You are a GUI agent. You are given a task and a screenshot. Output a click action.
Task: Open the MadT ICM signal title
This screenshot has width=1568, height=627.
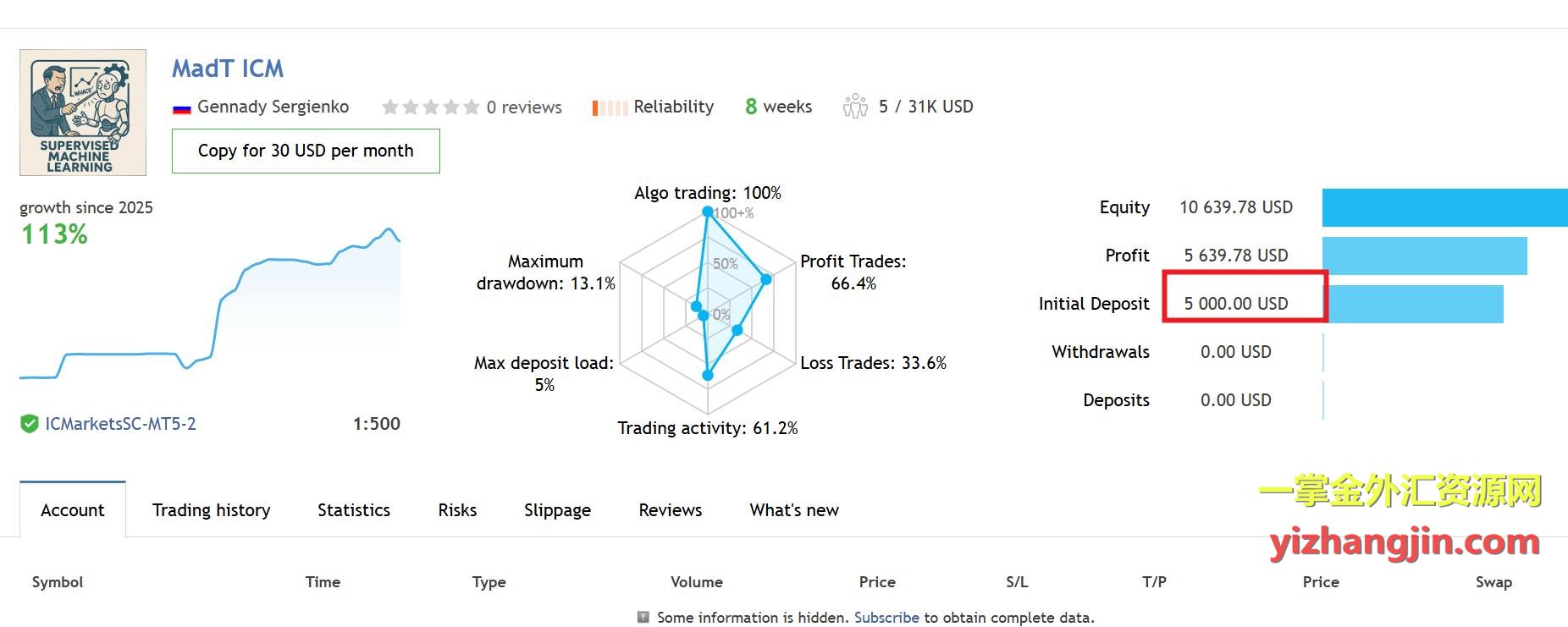[x=228, y=69]
